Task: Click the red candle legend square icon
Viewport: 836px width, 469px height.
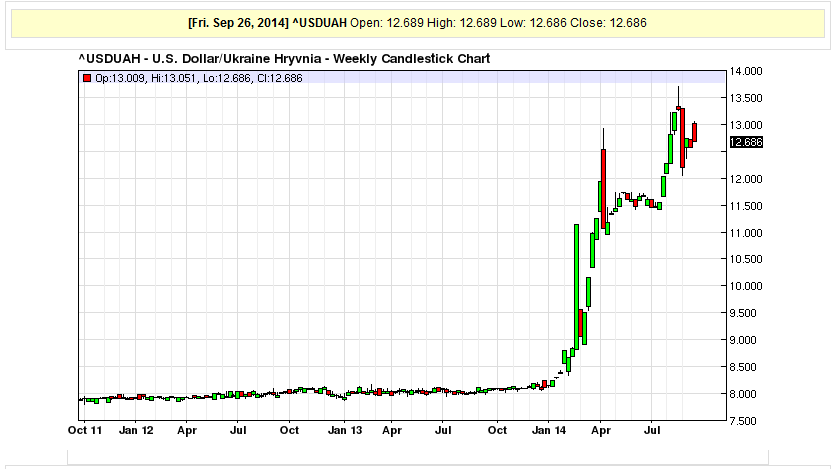Action: (87, 78)
